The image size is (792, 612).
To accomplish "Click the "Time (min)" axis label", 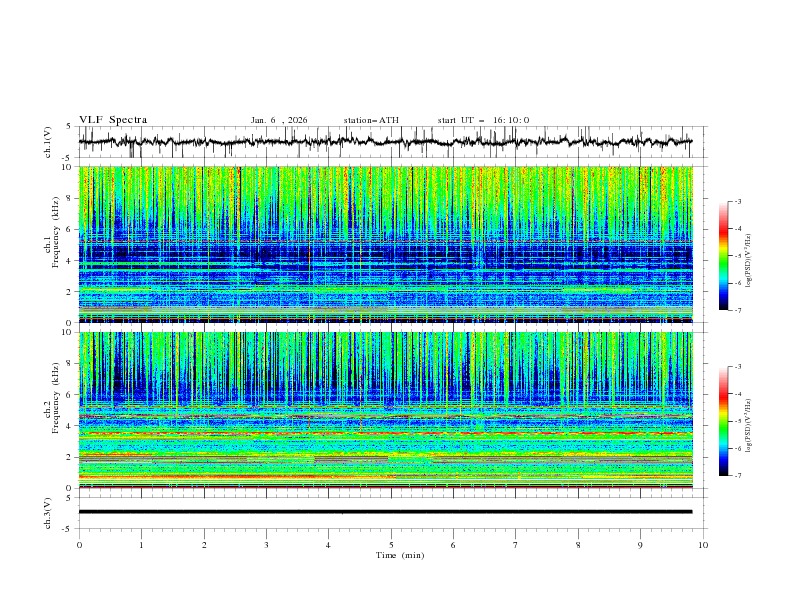I will click(x=400, y=555).
